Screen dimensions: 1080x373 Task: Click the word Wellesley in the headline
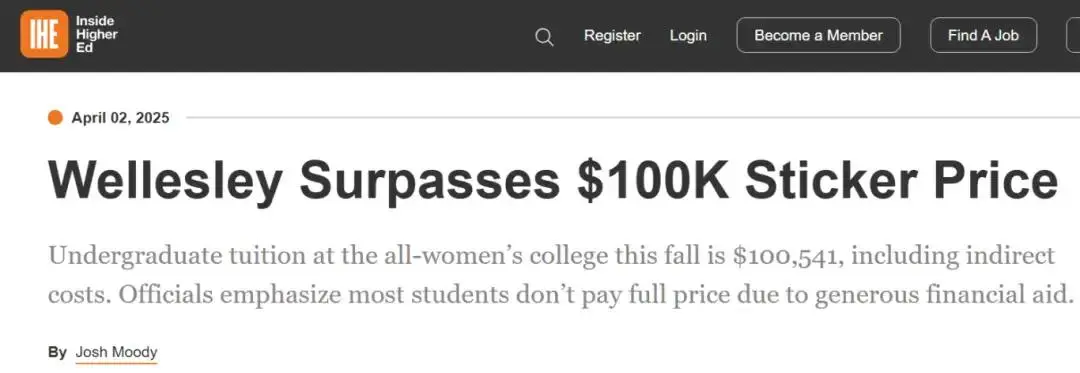(165, 181)
